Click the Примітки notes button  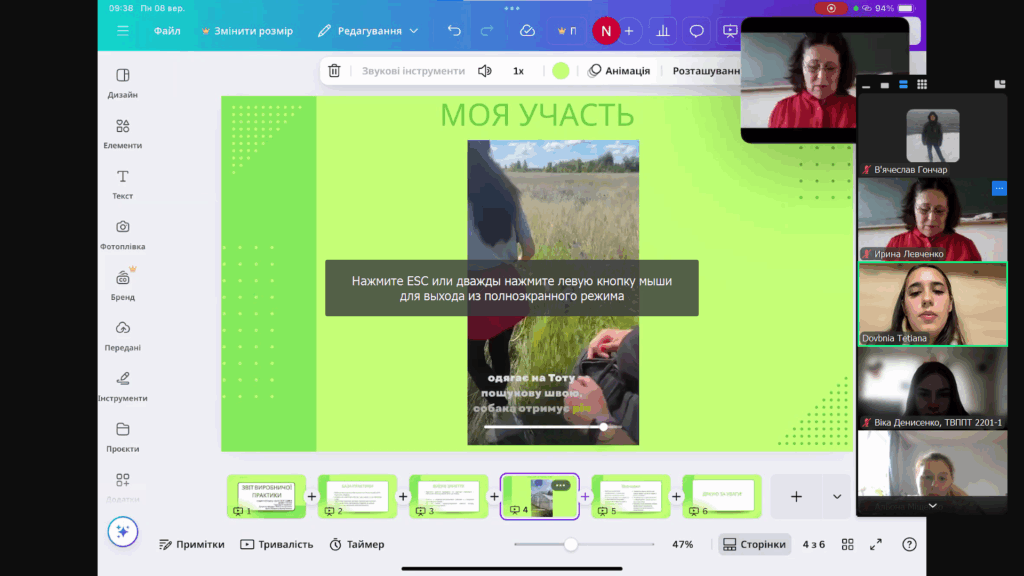tap(192, 544)
